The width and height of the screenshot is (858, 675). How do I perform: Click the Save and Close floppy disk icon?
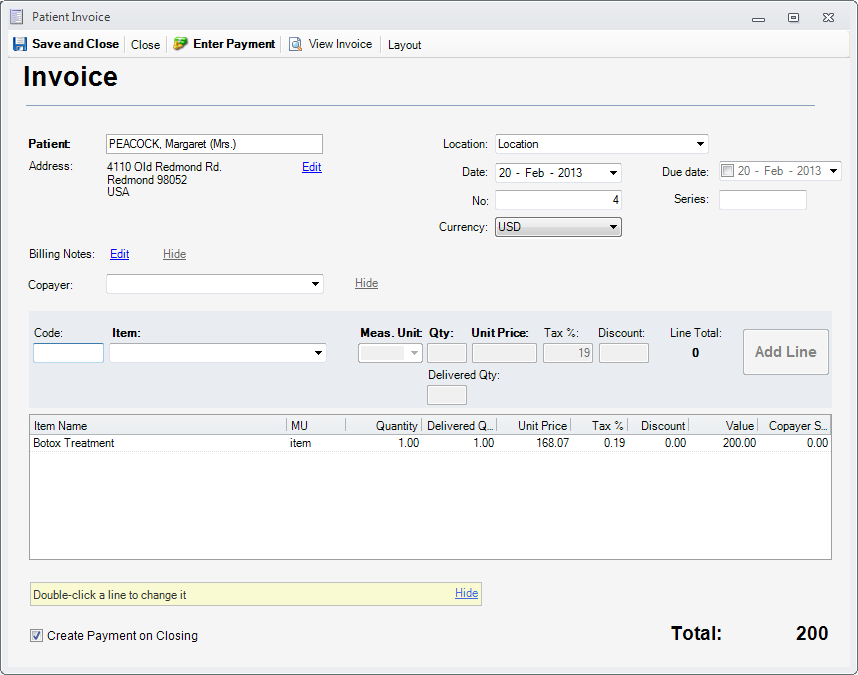[20, 44]
